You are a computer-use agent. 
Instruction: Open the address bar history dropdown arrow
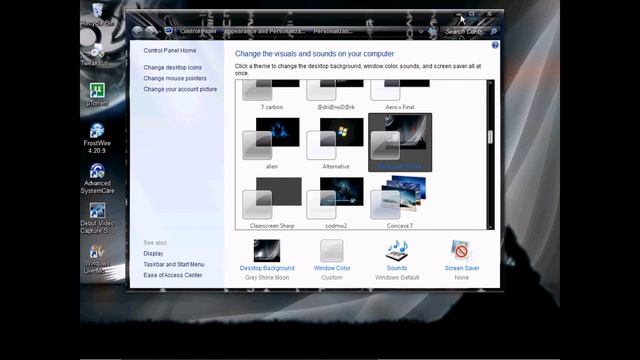pos(421,31)
